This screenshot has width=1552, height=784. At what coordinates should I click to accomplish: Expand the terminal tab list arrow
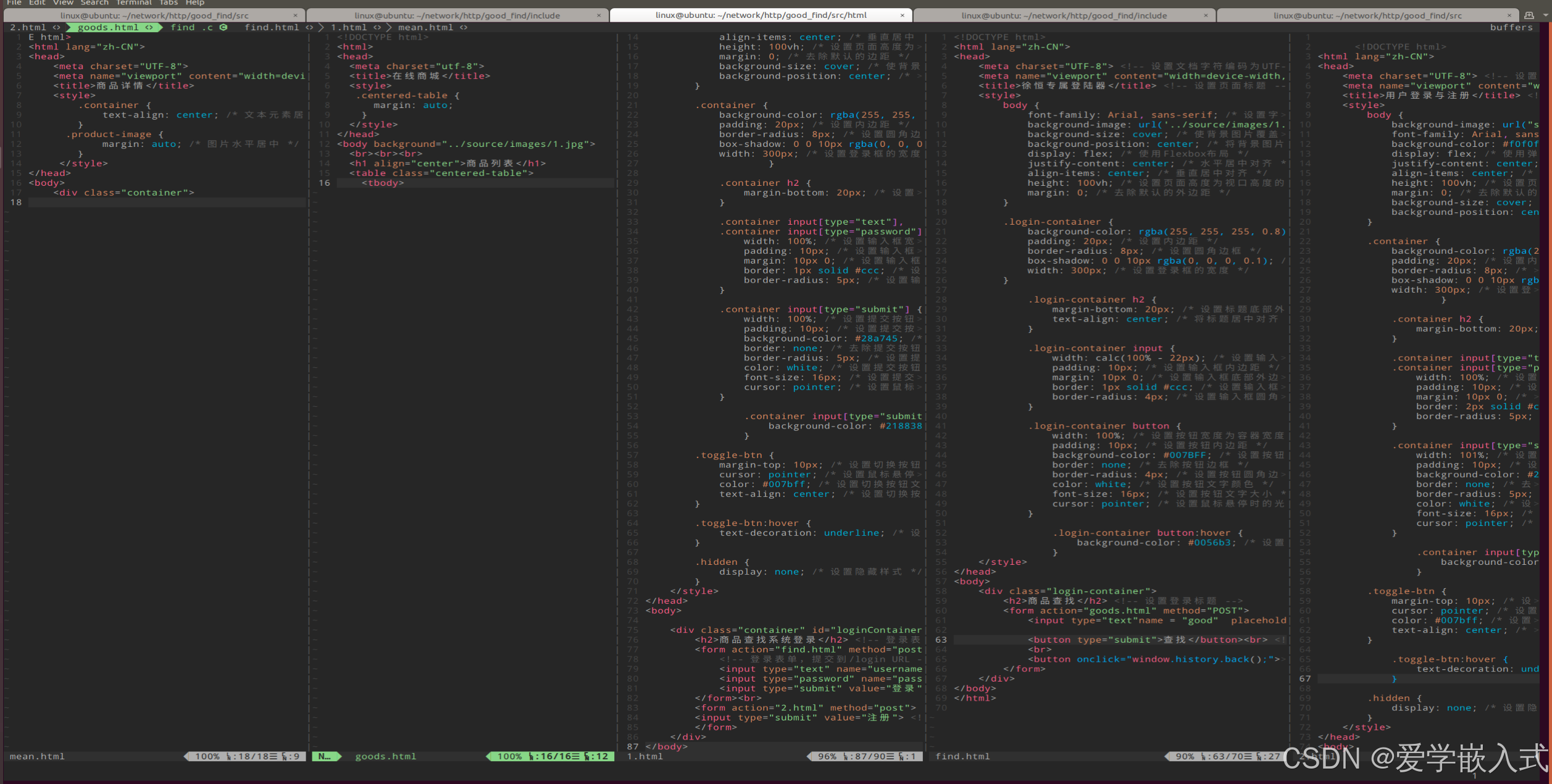1545,15
